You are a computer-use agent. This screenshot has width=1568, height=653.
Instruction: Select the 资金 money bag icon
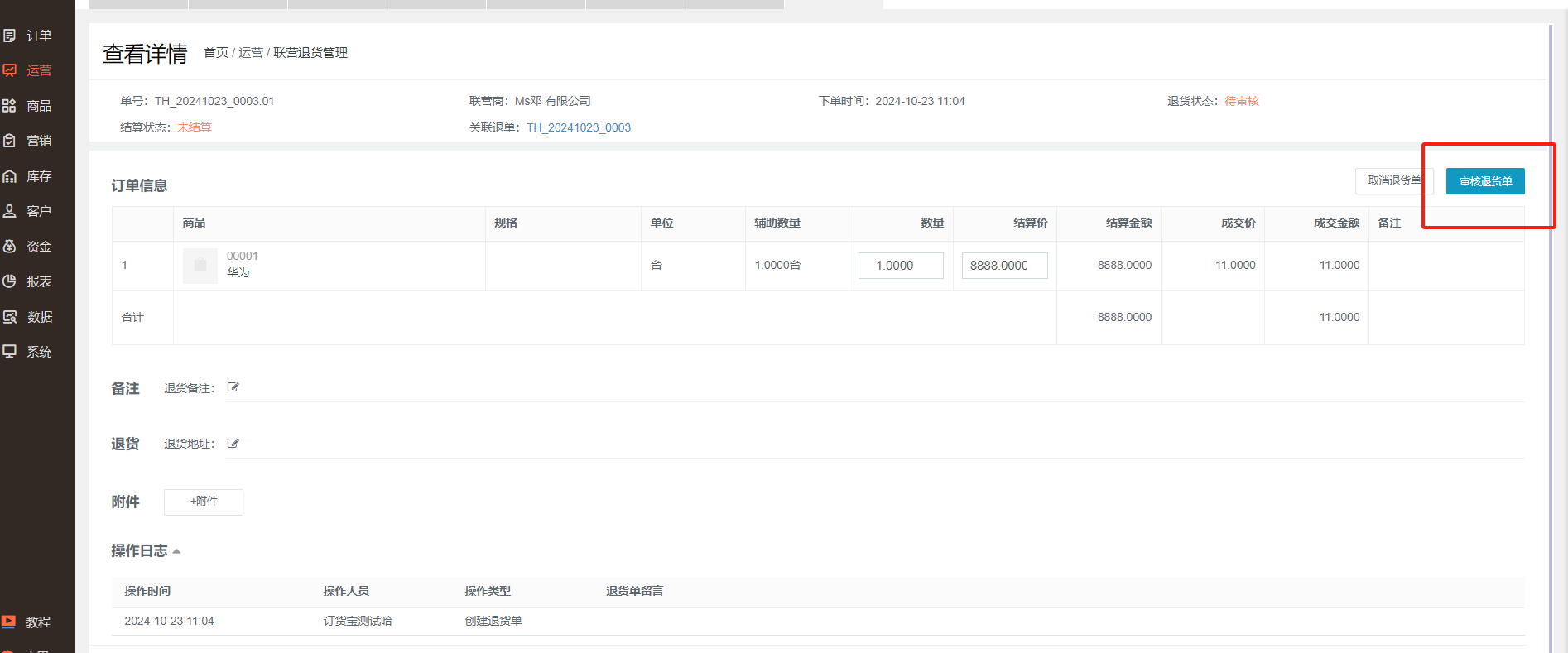10,247
